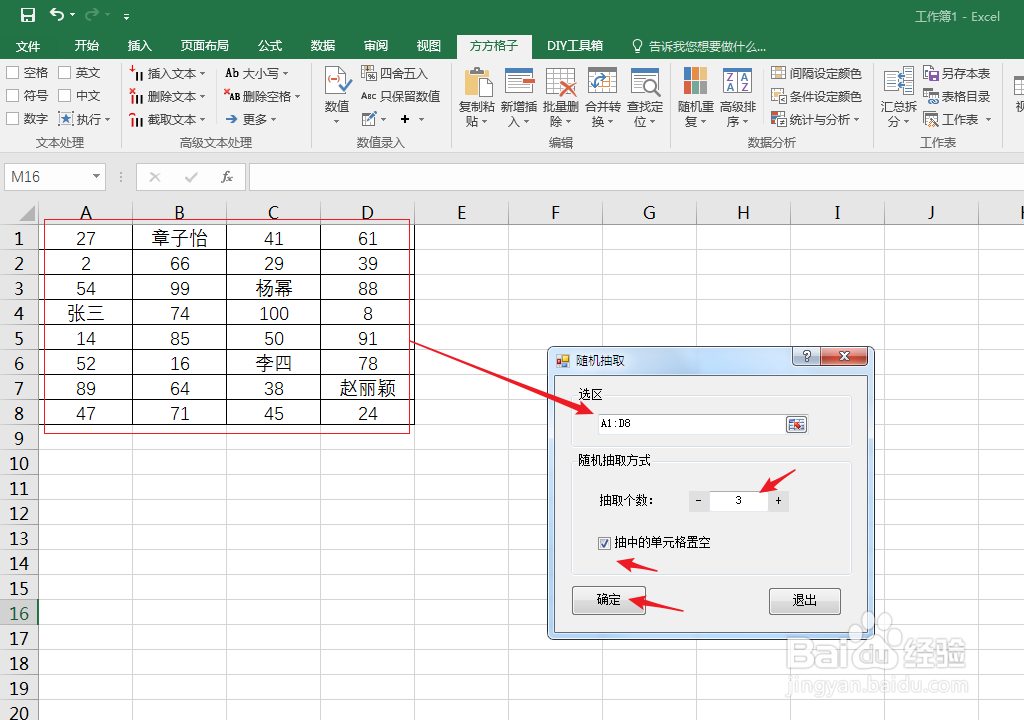Click 表格目录 tool
Screen dimensions: 1024x720
click(957, 96)
